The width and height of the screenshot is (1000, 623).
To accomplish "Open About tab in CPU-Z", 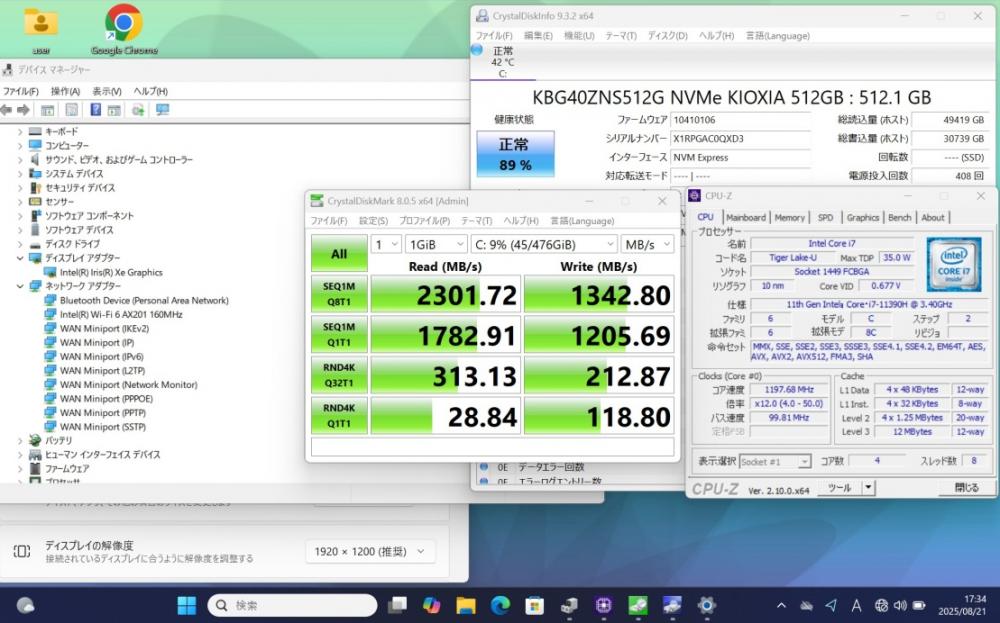I will 932,217.
